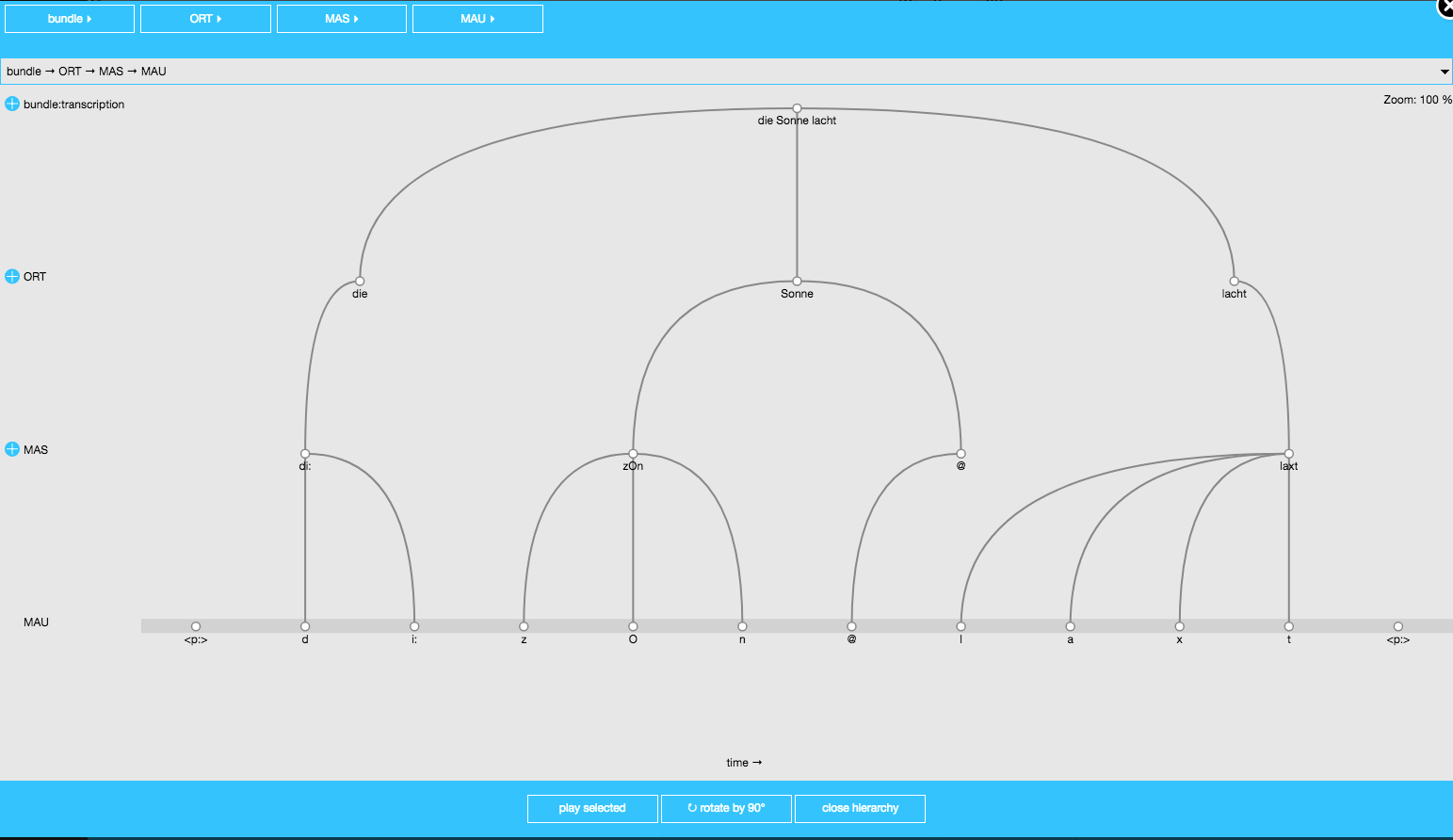Select the 'lacht' node on the ORT level
Image resolution: width=1453 pixels, height=840 pixels.
[x=1234, y=280]
